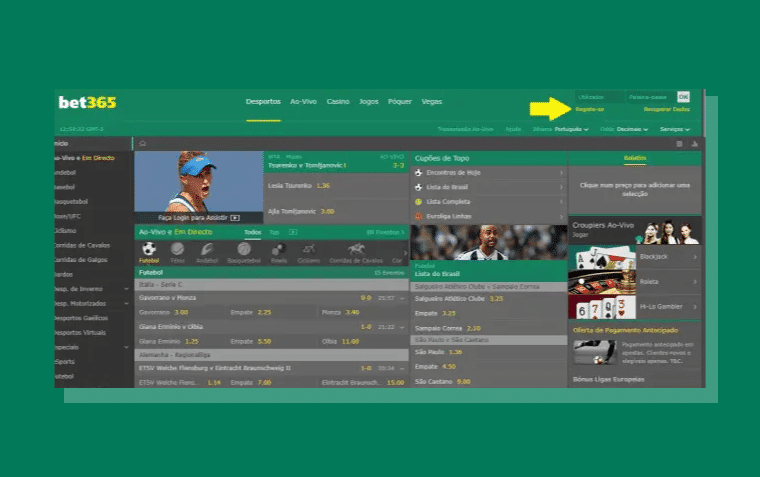Image resolution: width=760 pixels, height=477 pixels.
Task: Open the Ajuda help link
Action: click(513, 129)
